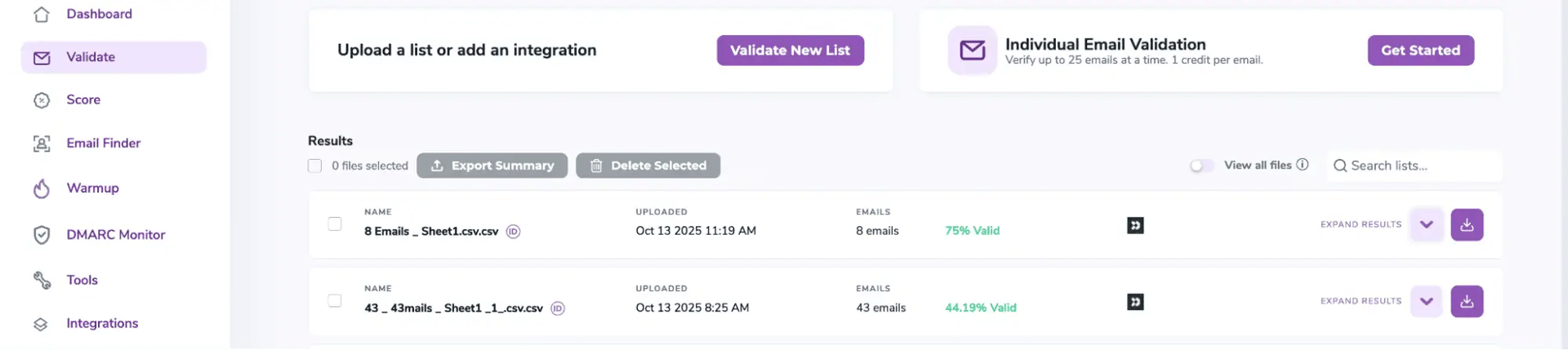Viewport: 1568px width, 350px height.
Task: Click ID badge next to 43mails filename
Action: [x=558, y=308]
